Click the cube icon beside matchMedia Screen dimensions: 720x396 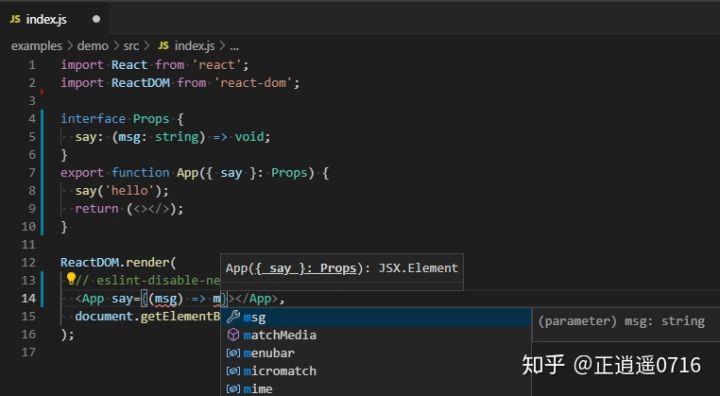coord(233,335)
